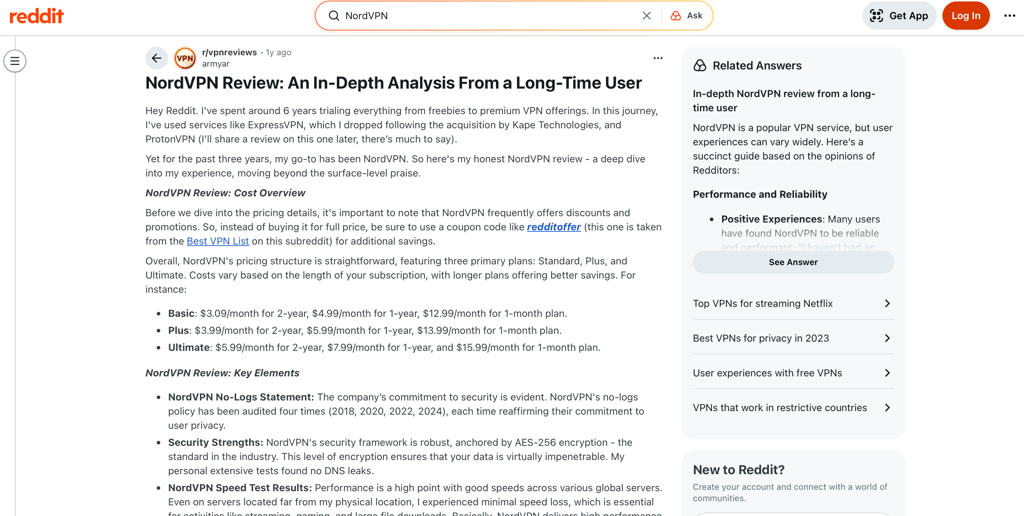1024x516 pixels.
Task: Click the Plus plan pricing bullet
Action: click(x=364, y=330)
